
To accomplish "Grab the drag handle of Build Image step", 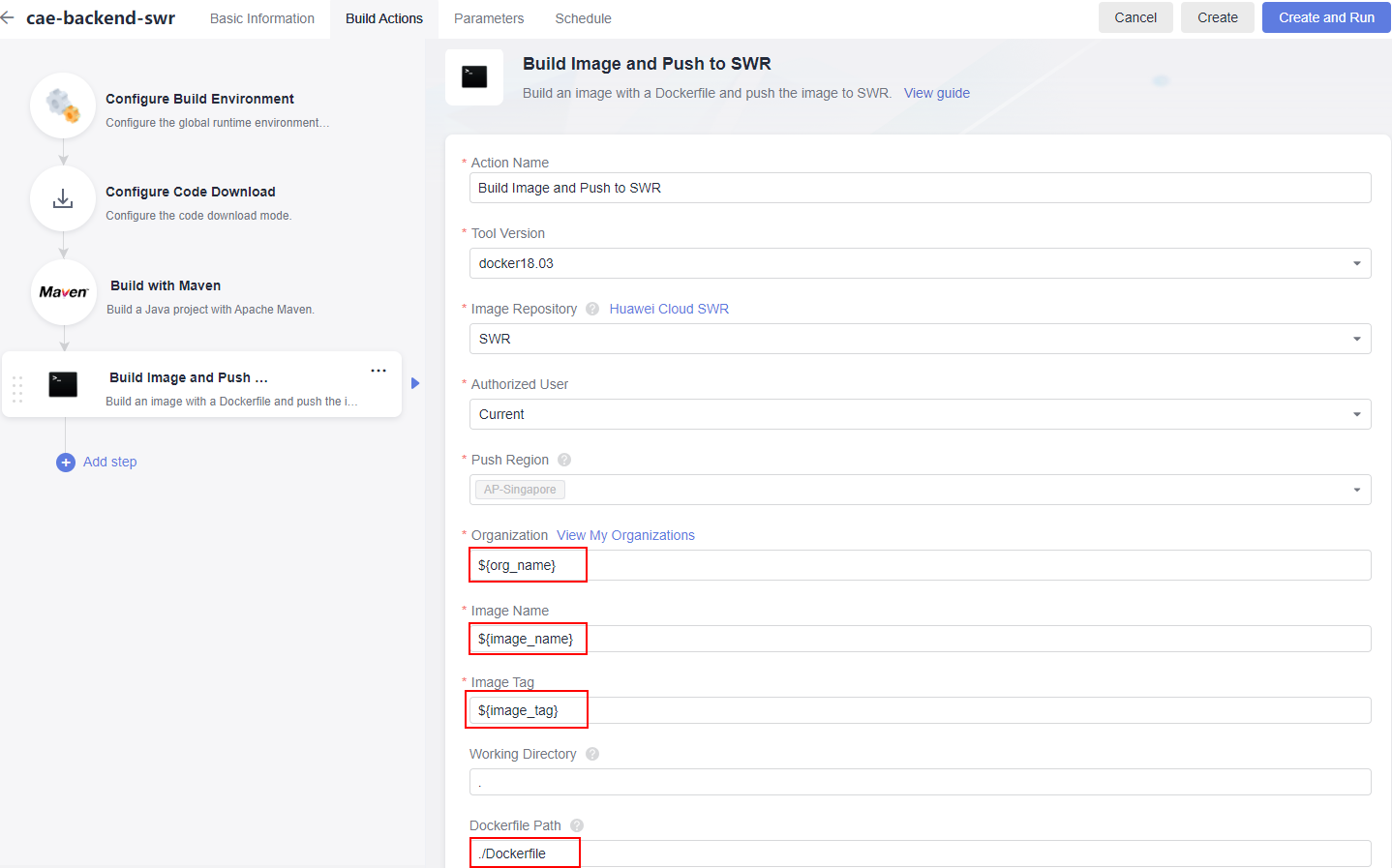I will pyautogui.click(x=17, y=389).
